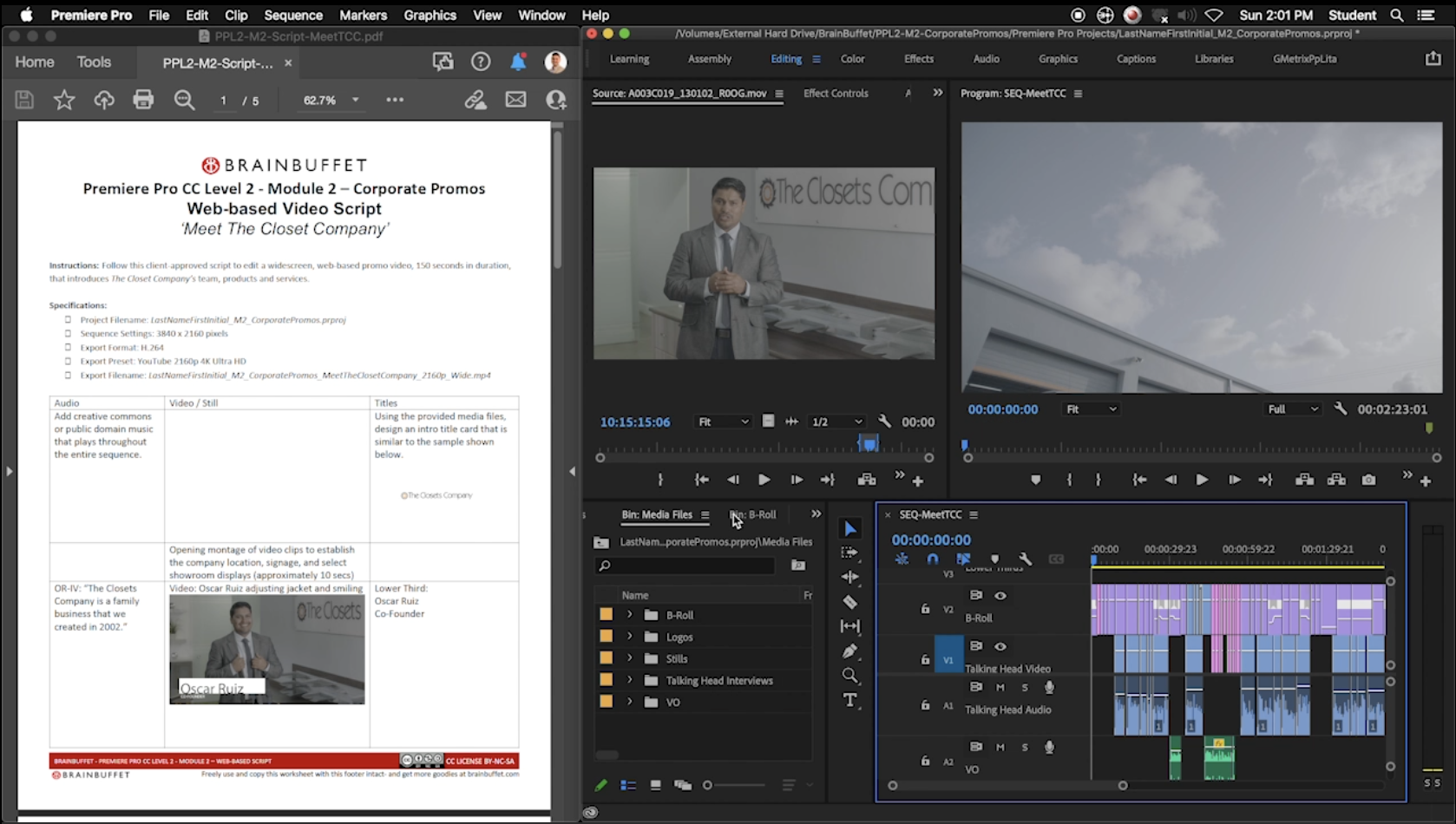The height and width of the screenshot is (824, 1456).
Task: Select the Type tool
Action: [x=849, y=700]
